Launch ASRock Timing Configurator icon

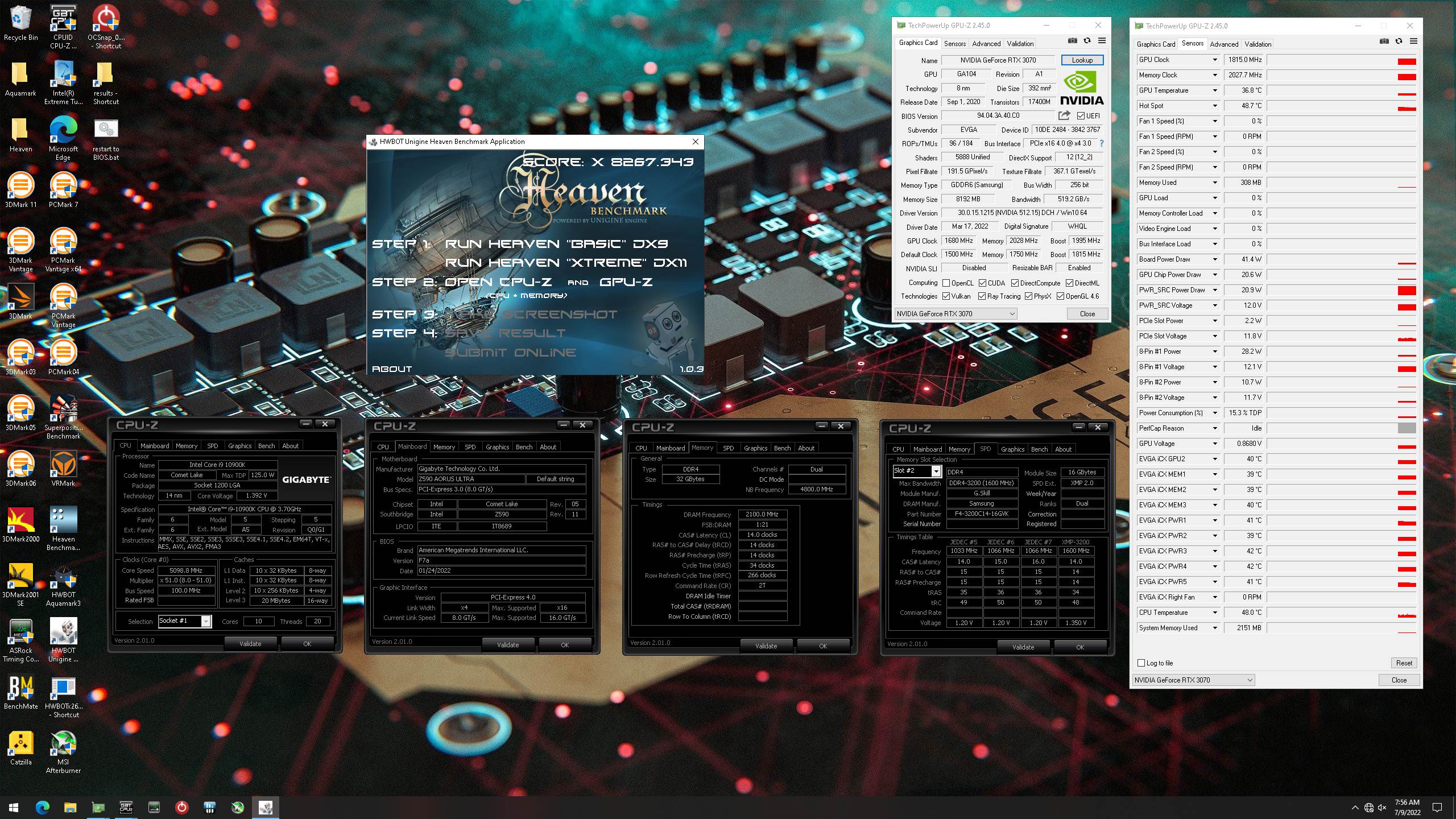point(20,641)
